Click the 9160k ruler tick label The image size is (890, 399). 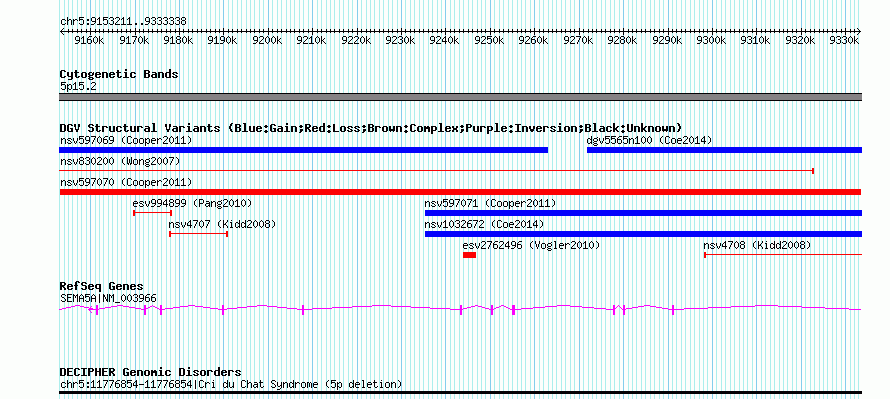[89, 41]
